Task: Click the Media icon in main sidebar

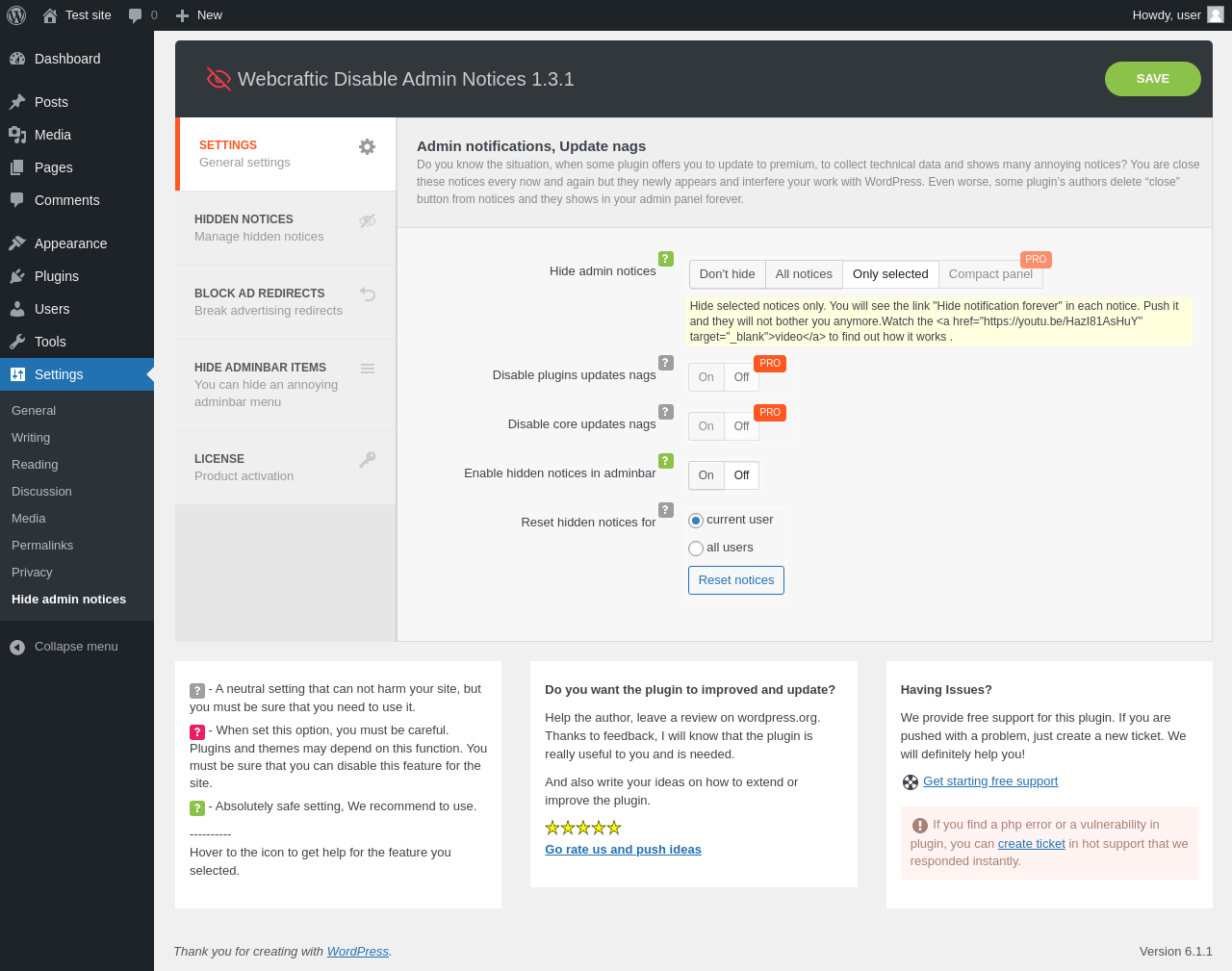Action: coord(17,135)
